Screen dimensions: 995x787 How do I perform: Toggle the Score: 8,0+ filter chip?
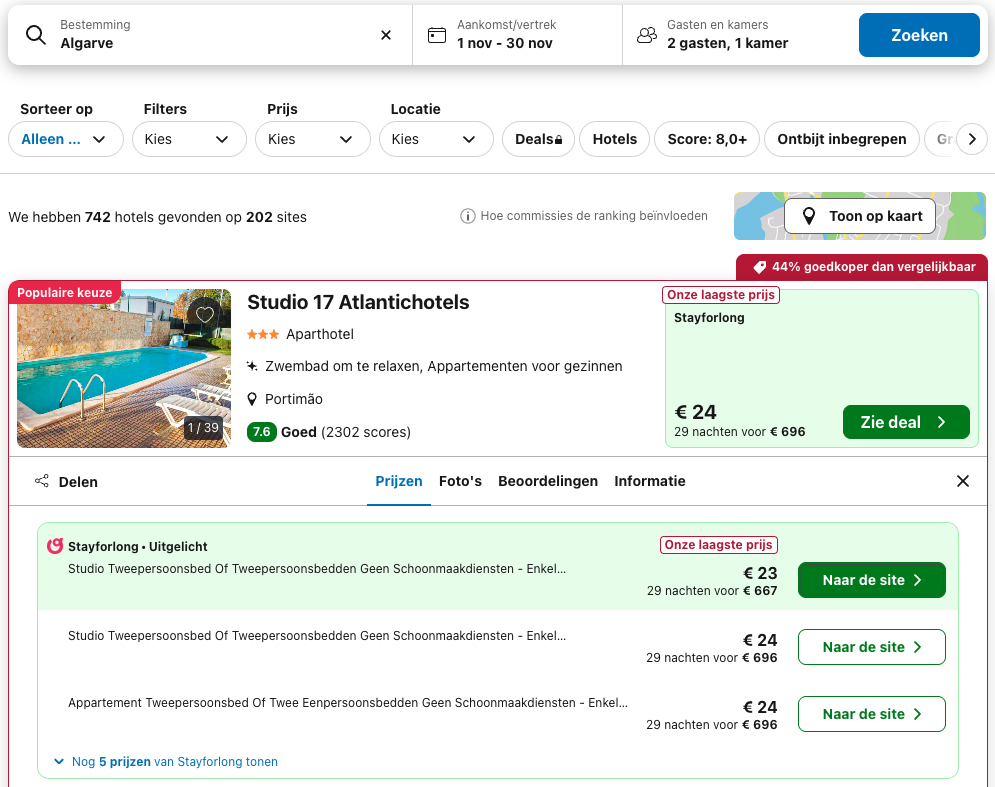pyautogui.click(x=707, y=139)
